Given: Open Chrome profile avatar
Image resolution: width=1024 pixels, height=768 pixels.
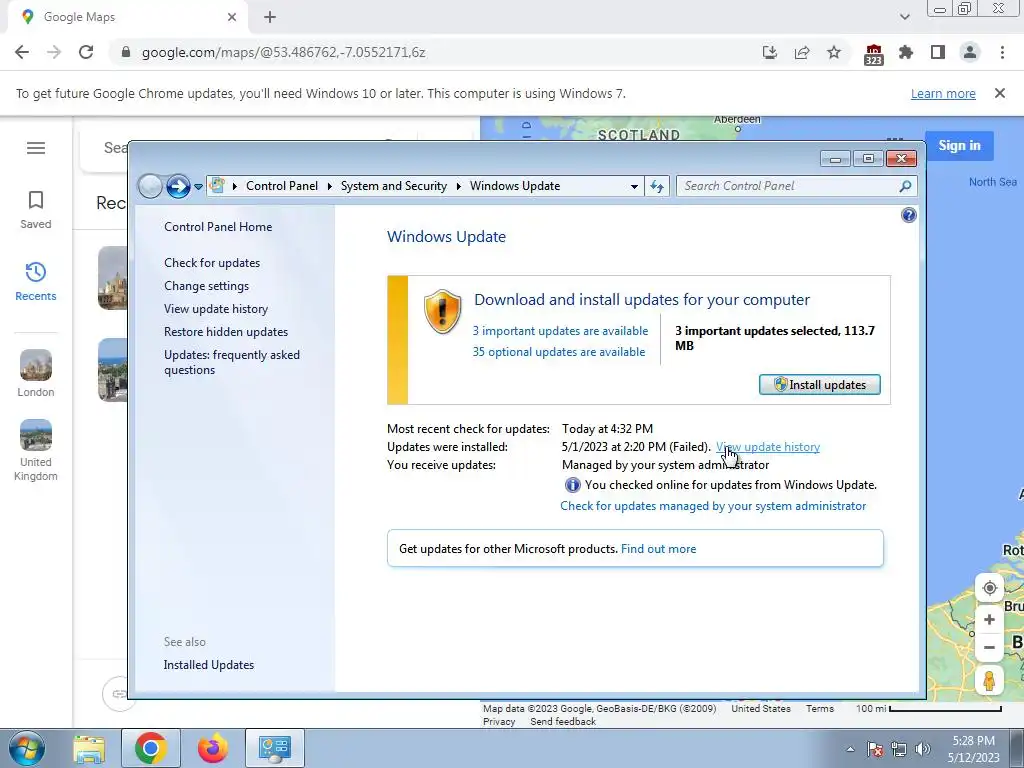Looking at the screenshot, I should tap(970, 52).
